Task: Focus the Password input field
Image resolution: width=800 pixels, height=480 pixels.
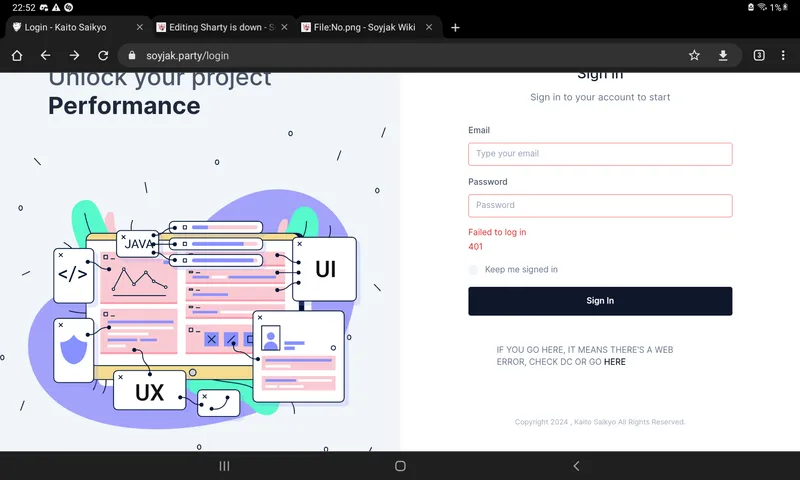Action: (600, 205)
